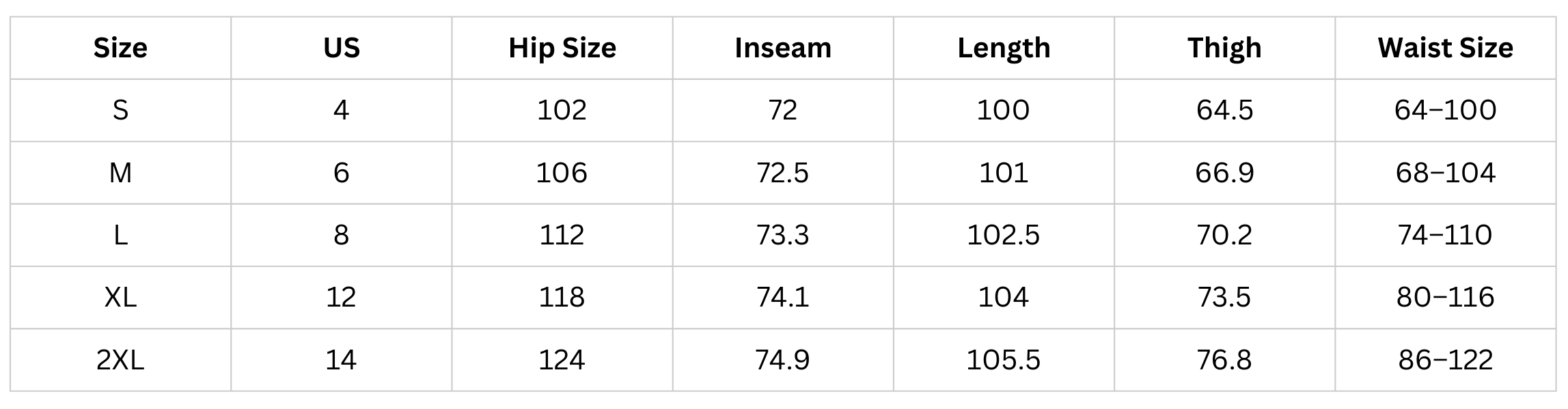Select the length value 105.5
The width and height of the screenshot is (1568, 409).
click(1004, 360)
